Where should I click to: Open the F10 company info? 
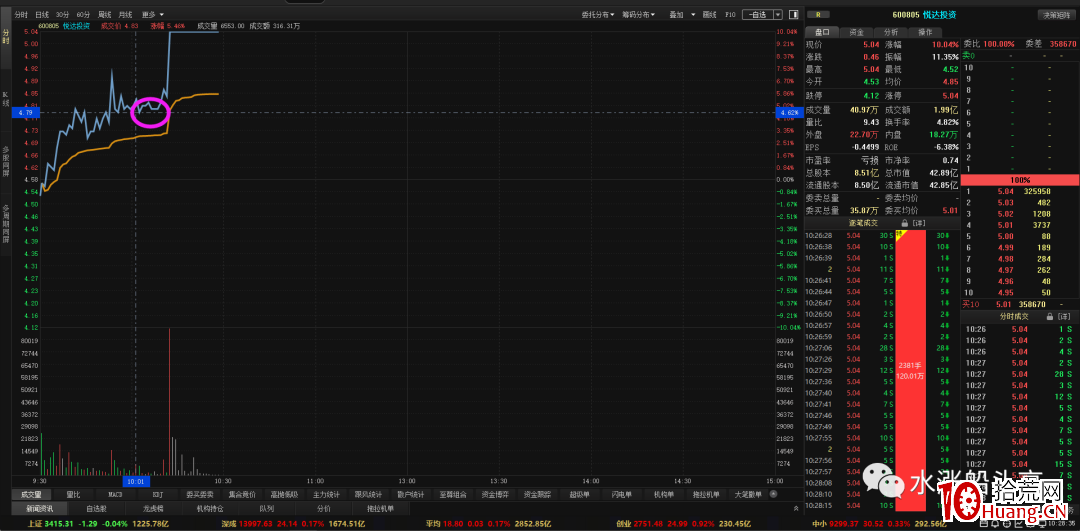pos(730,14)
